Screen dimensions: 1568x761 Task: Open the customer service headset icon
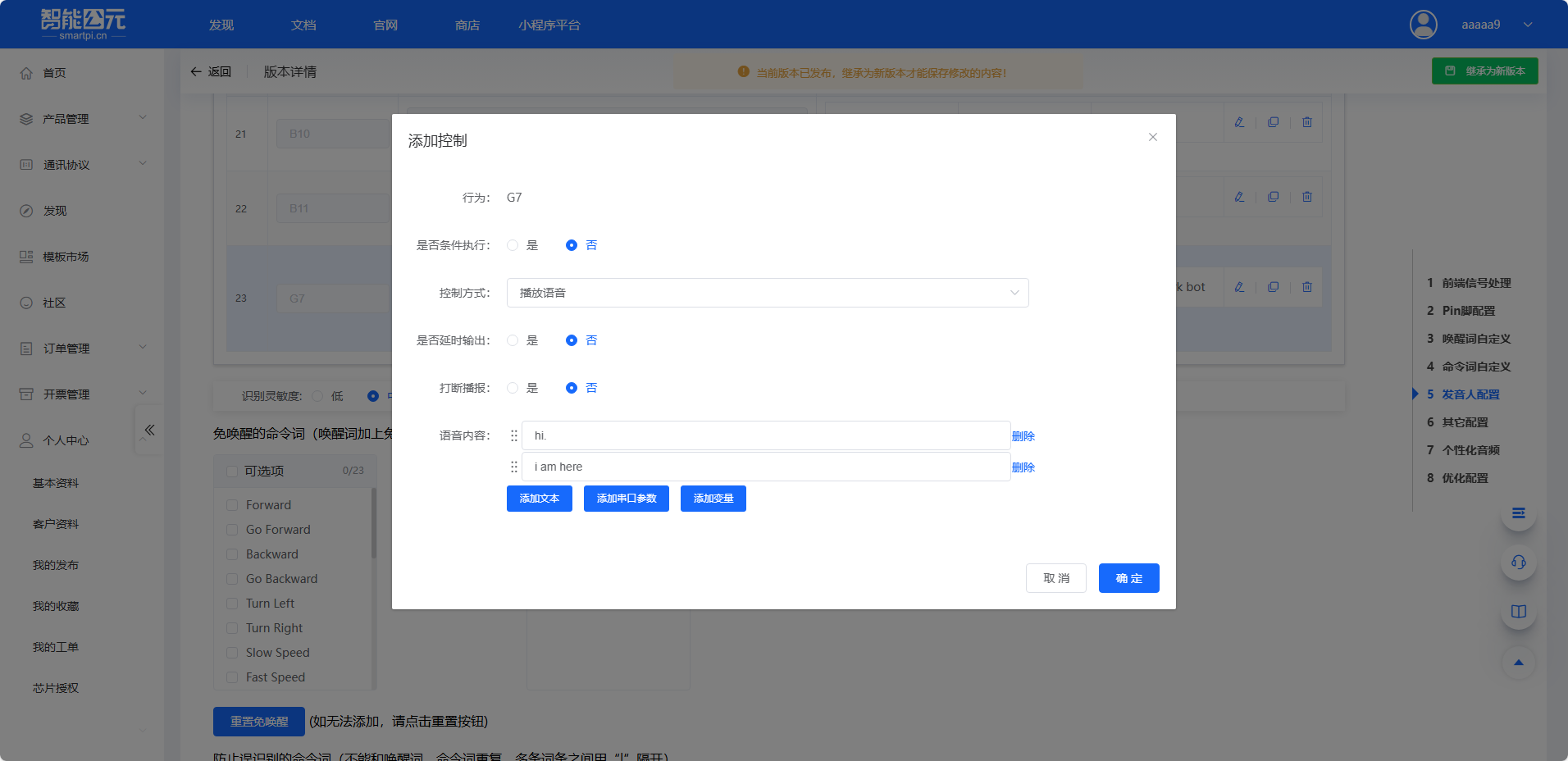(x=1518, y=563)
